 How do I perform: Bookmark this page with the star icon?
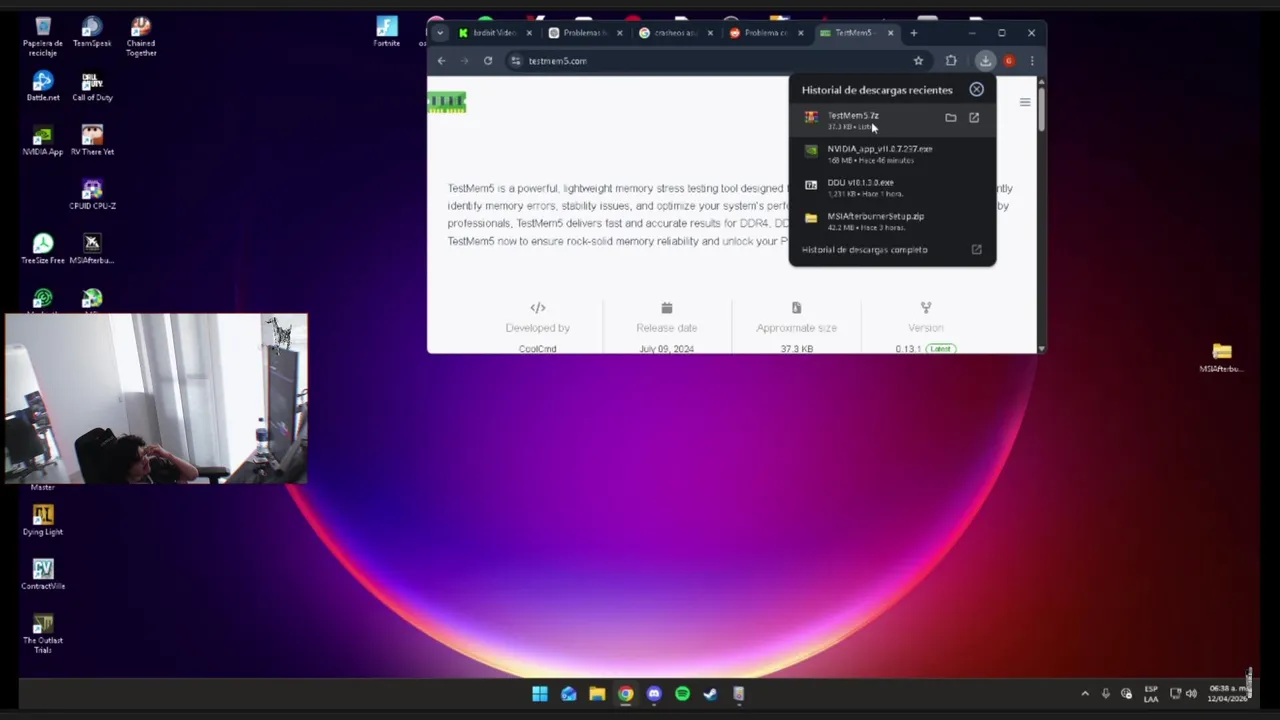pos(918,61)
